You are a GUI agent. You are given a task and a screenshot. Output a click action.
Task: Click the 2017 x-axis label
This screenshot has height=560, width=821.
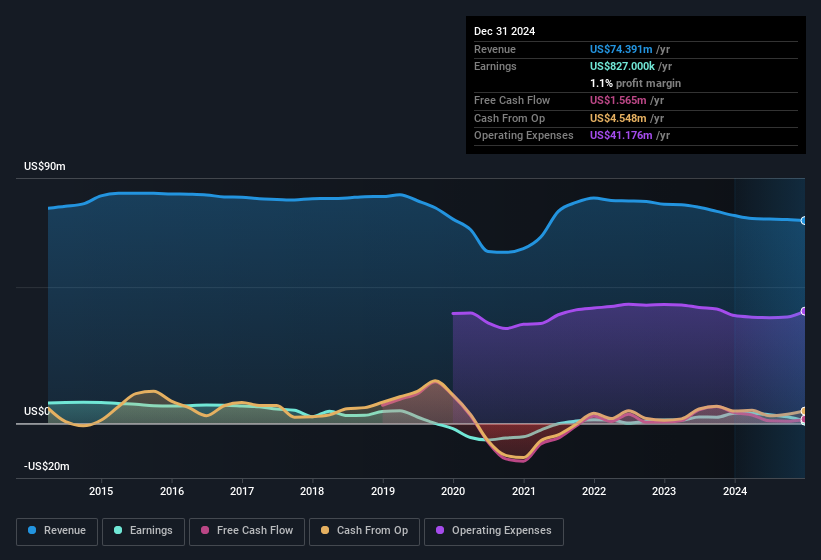point(242,491)
